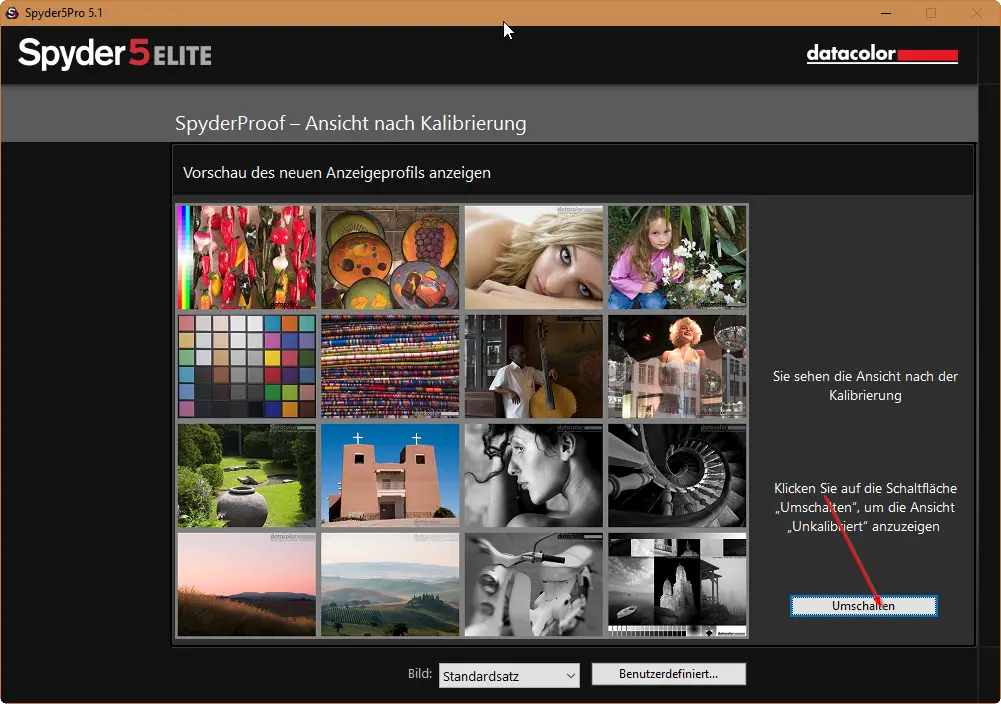Select the black-and-white test collage thumbnail
This screenshot has height=704, width=1001.
coord(677,585)
